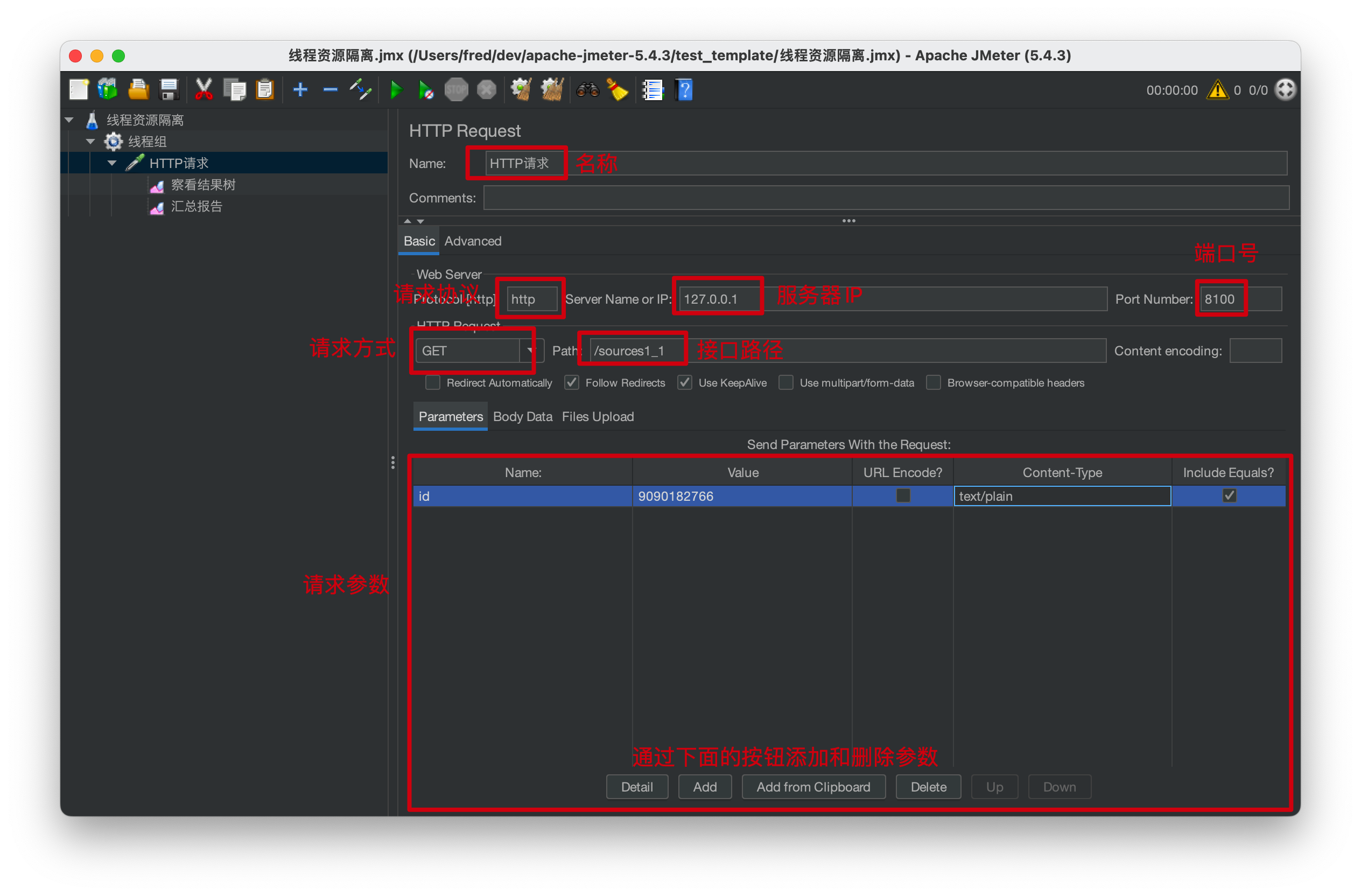This screenshot has width=1361, height=896.
Task: Click the Clear All results icon
Action: click(552, 90)
